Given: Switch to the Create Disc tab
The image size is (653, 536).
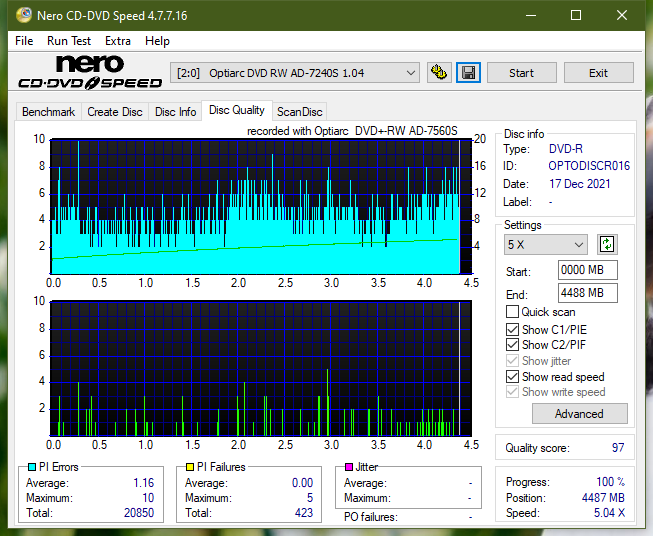Looking at the screenshot, I should pos(115,112).
